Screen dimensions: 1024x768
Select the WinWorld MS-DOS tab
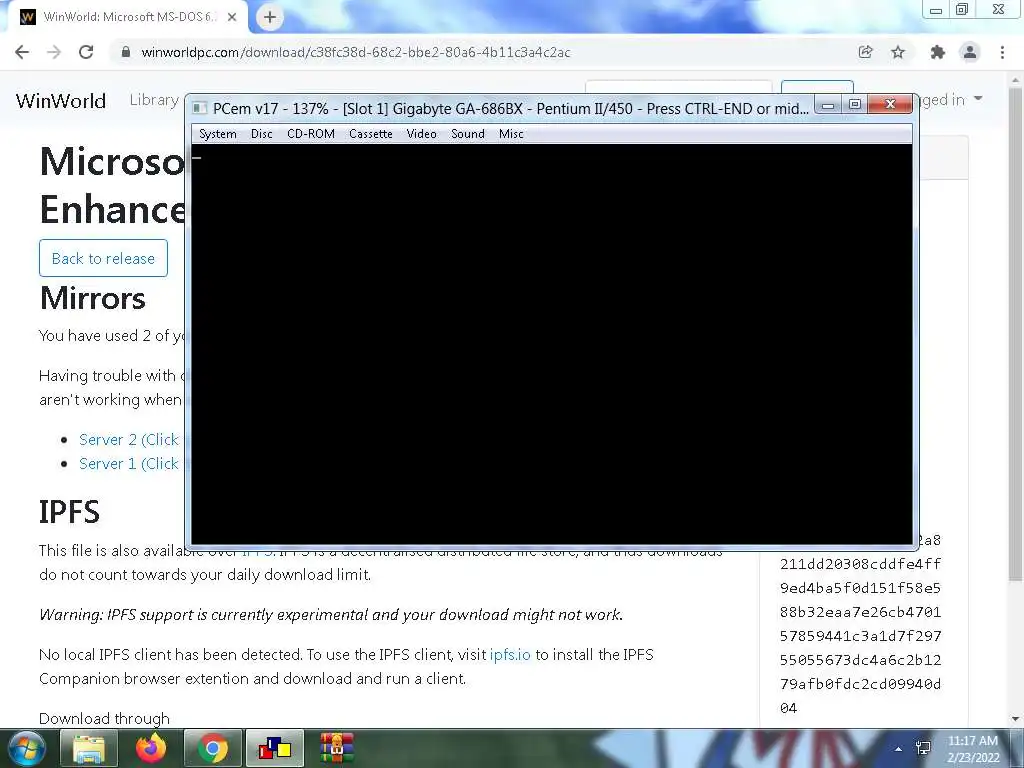(x=129, y=17)
